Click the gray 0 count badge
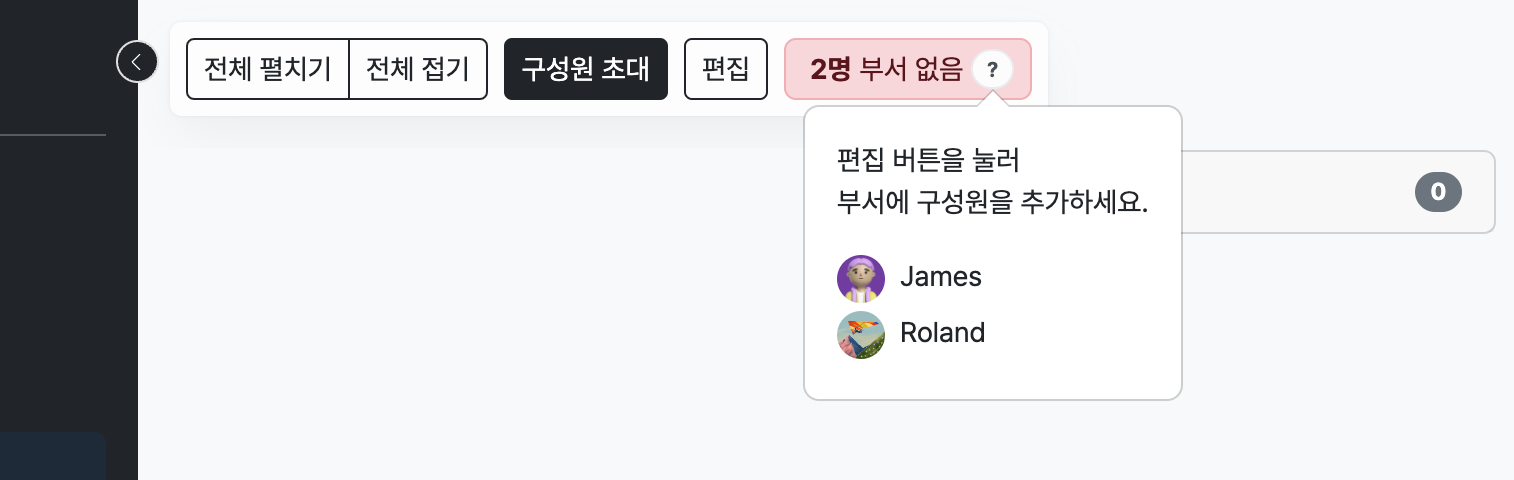The image size is (1514, 480). 1438,191
